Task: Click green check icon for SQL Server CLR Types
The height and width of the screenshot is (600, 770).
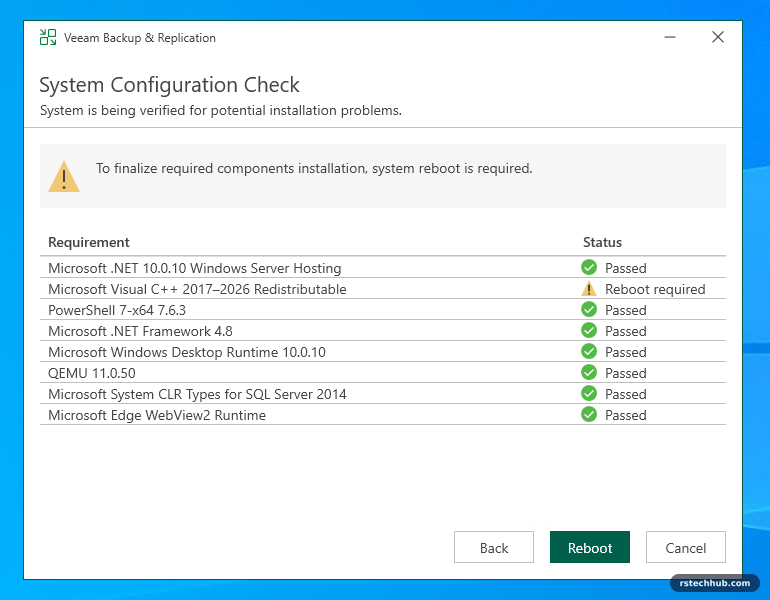Action: pyautogui.click(x=589, y=394)
